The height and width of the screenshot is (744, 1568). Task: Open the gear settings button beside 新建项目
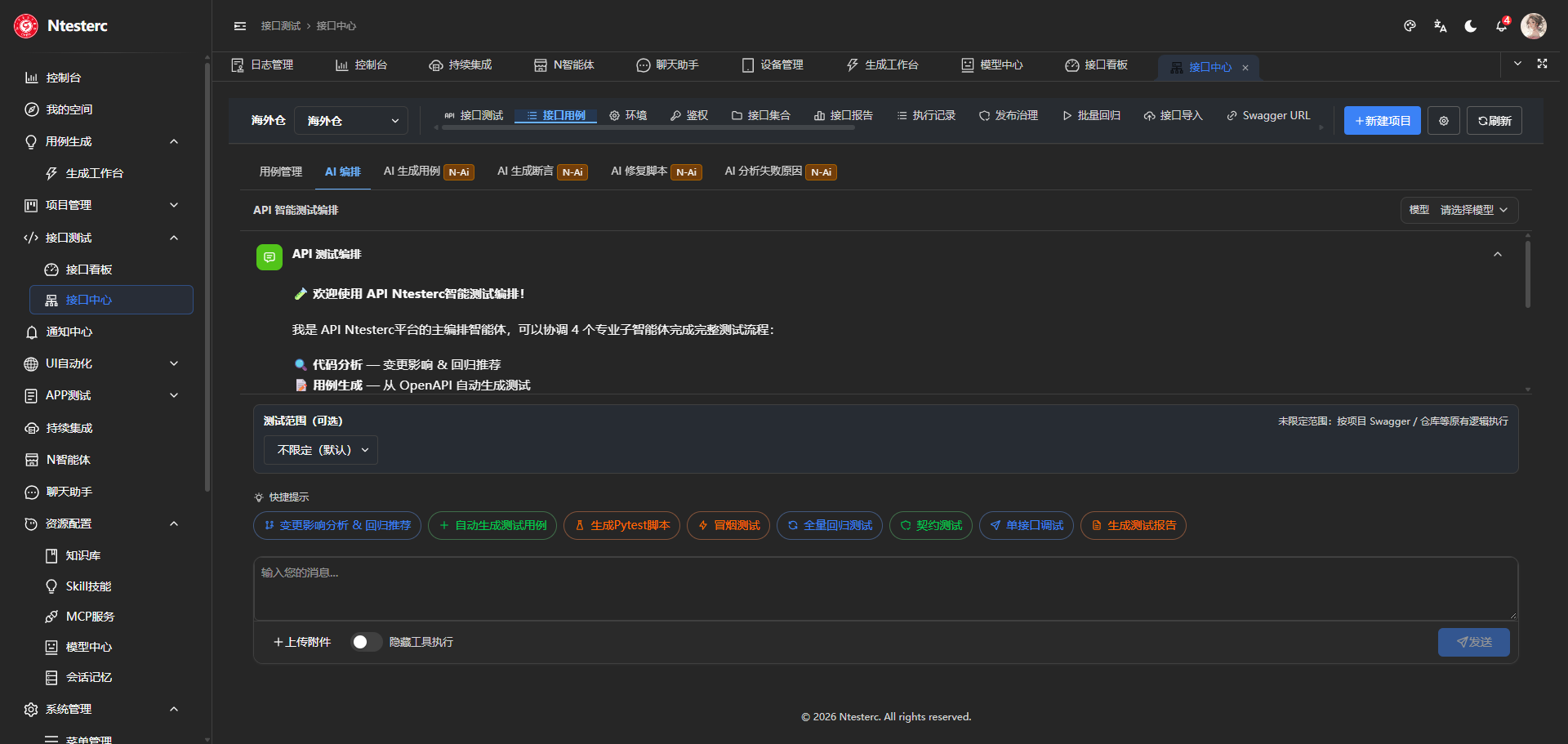point(1444,121)
